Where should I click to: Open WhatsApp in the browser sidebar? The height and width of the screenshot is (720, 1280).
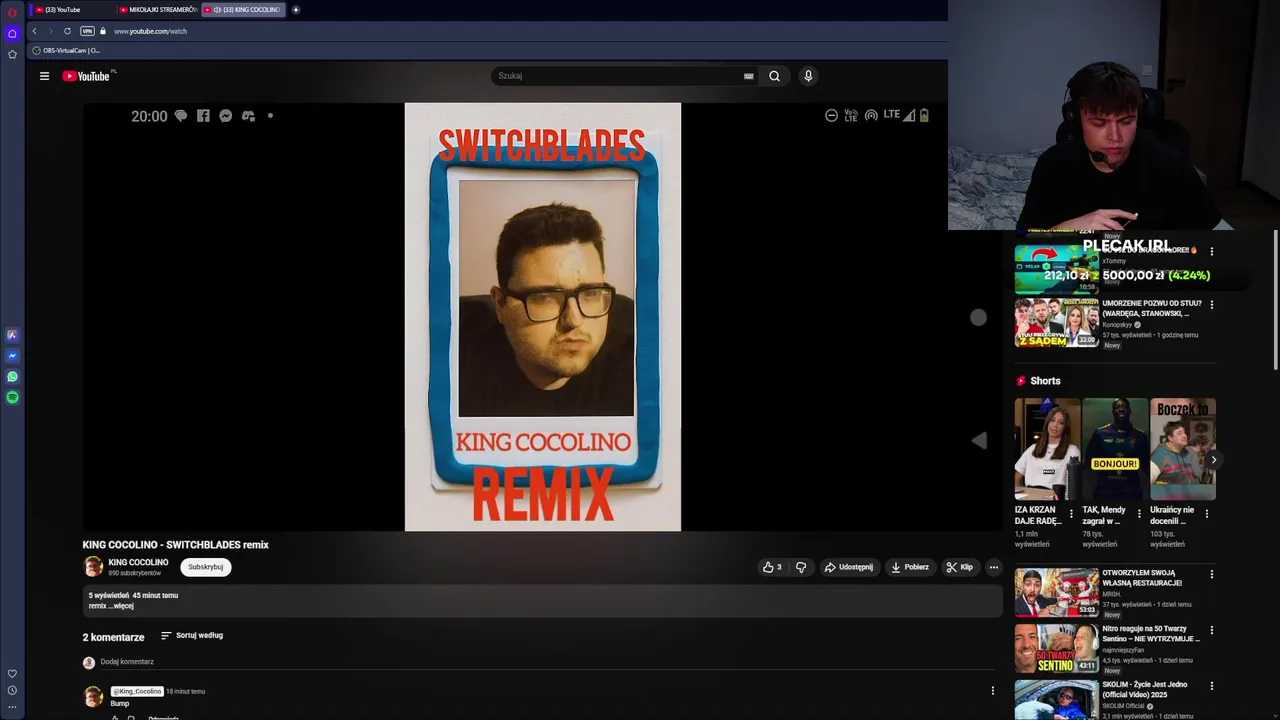[12, 377]
